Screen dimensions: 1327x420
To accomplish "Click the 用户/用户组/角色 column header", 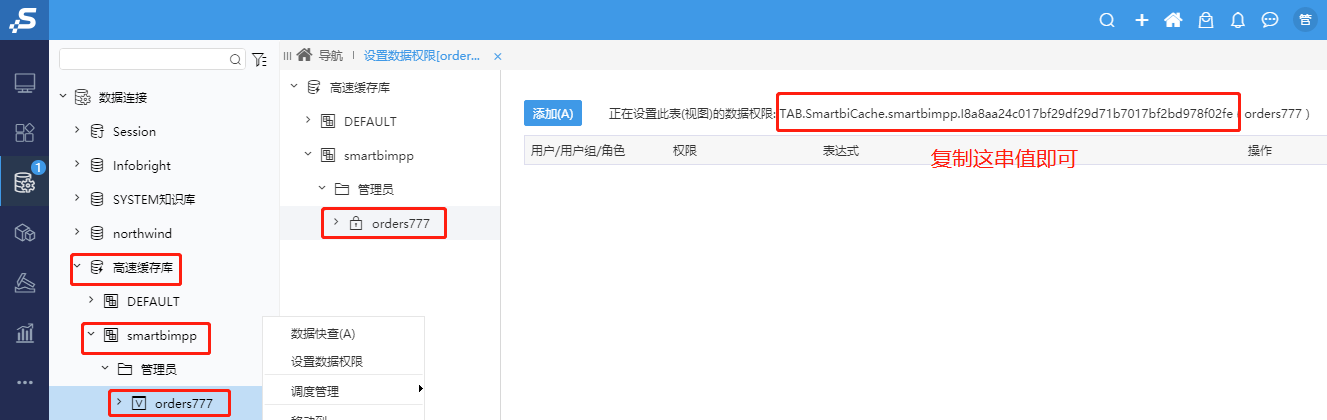I will point(577,151).
